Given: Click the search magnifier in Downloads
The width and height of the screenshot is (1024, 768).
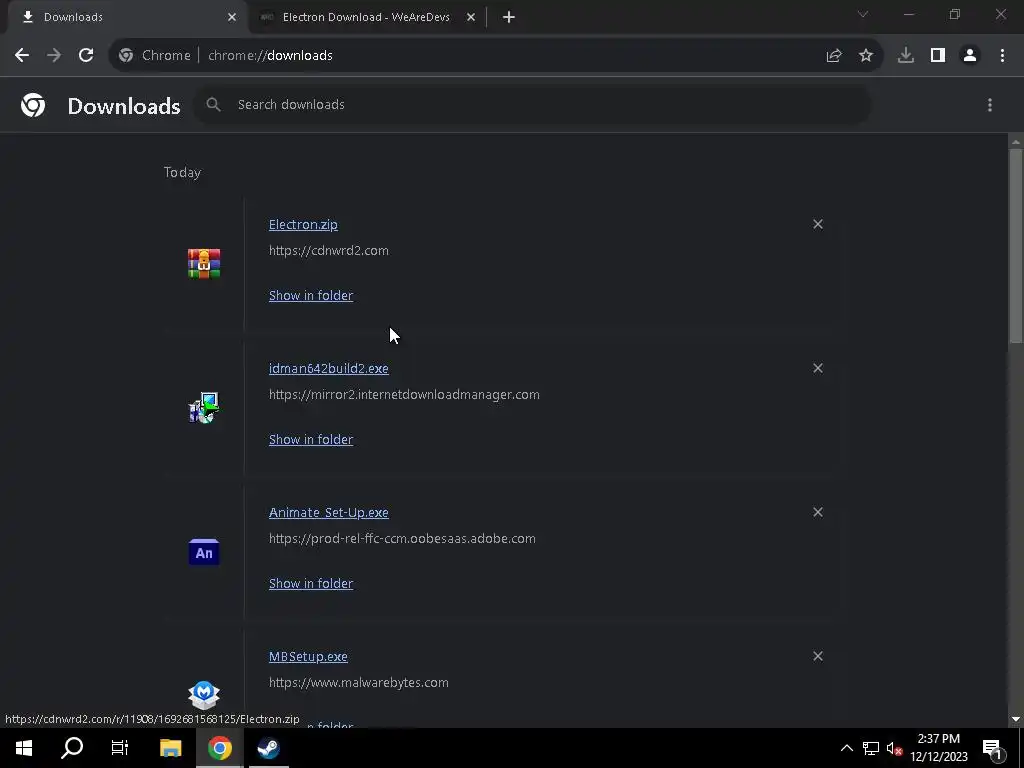Looking at the screenshot, I should pos(214,104).
